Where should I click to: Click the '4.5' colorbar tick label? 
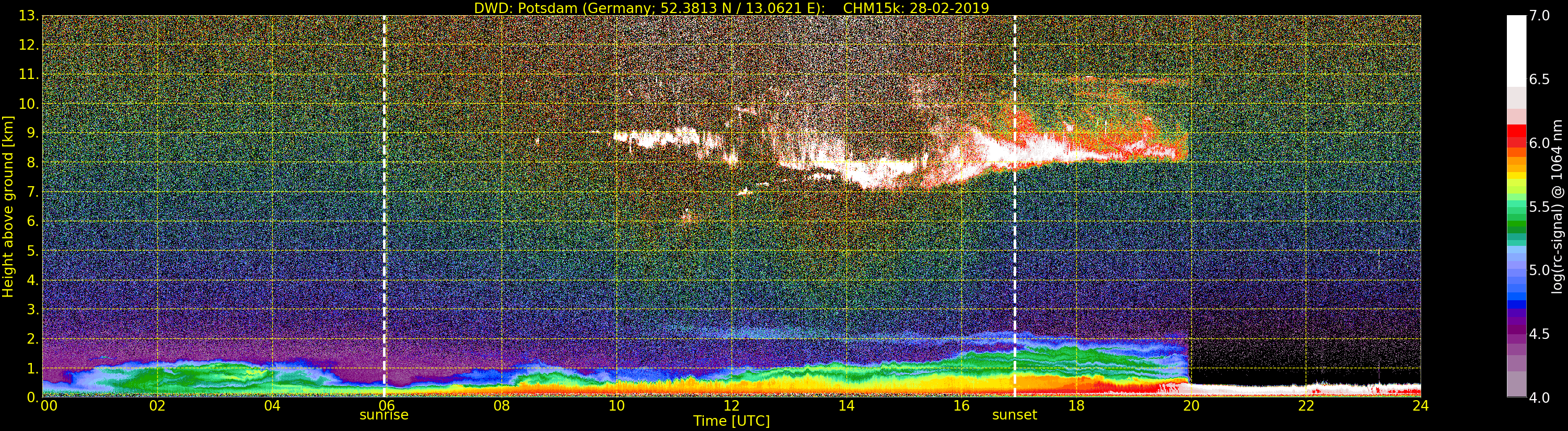(x=1539, y=334)
